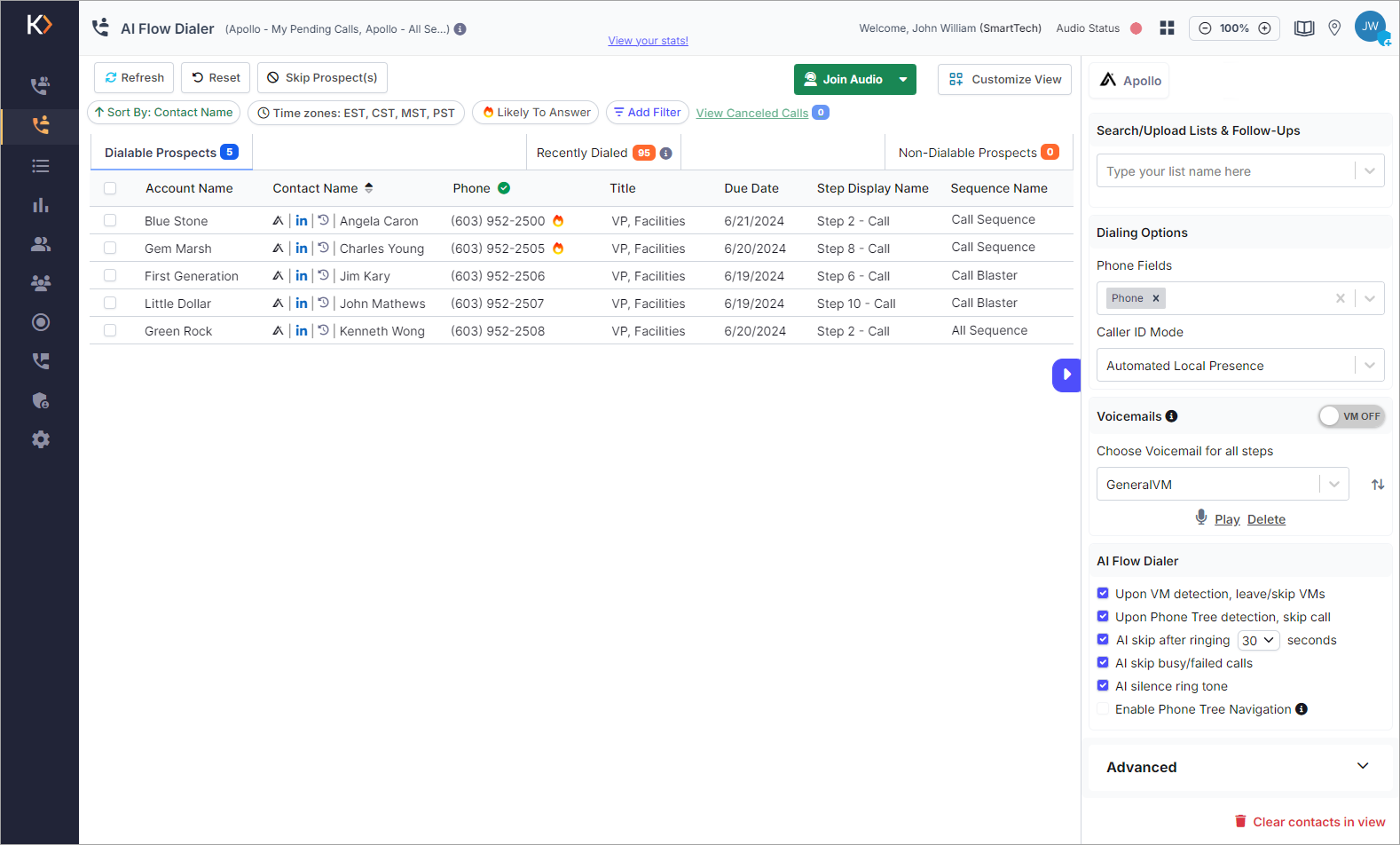Click the Reset button
Viewport: 1400px width, 845px height.
[x=216, y=78]
